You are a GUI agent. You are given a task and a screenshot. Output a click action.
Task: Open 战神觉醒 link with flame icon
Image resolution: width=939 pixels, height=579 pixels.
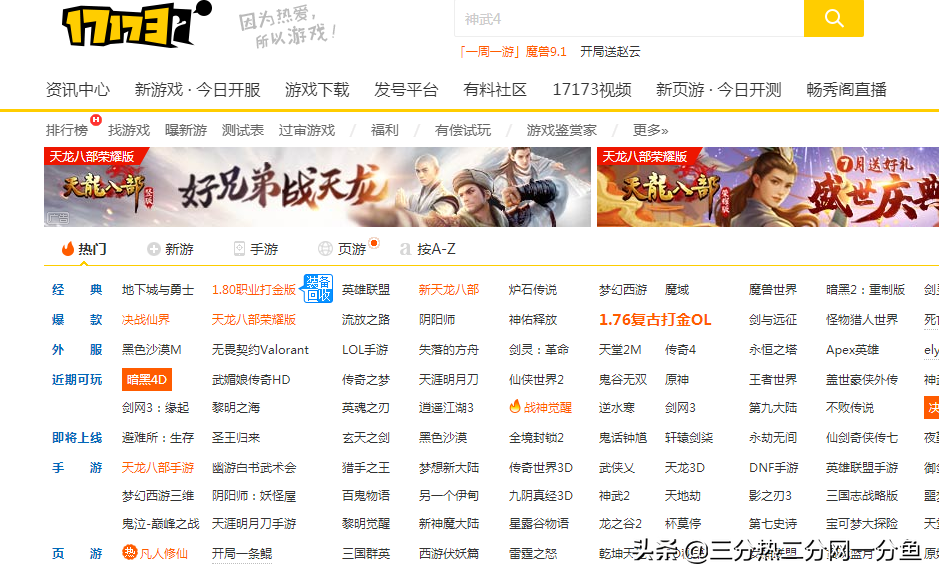[x=540, y=407]
